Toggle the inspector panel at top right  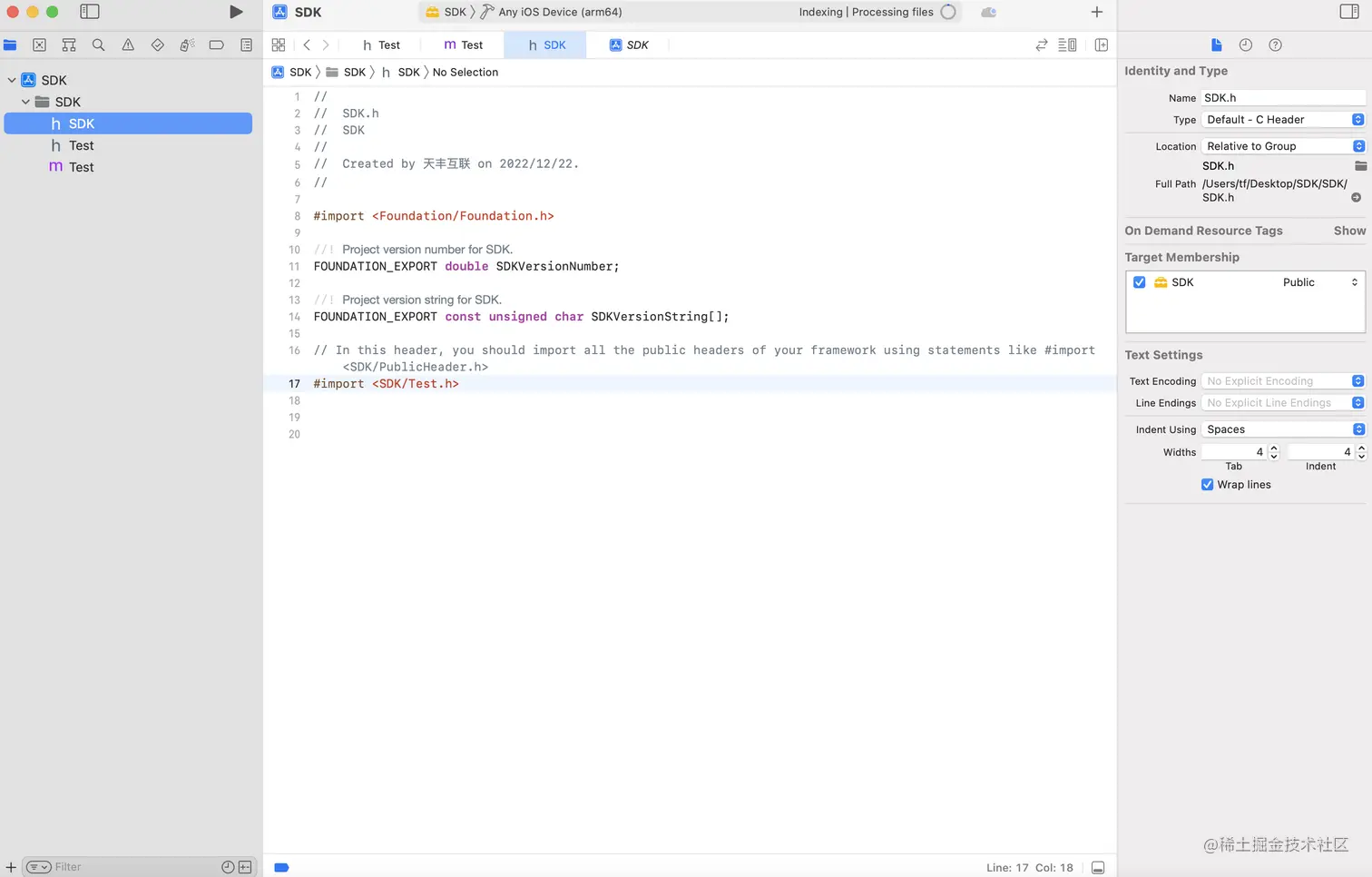[1348, 12]
